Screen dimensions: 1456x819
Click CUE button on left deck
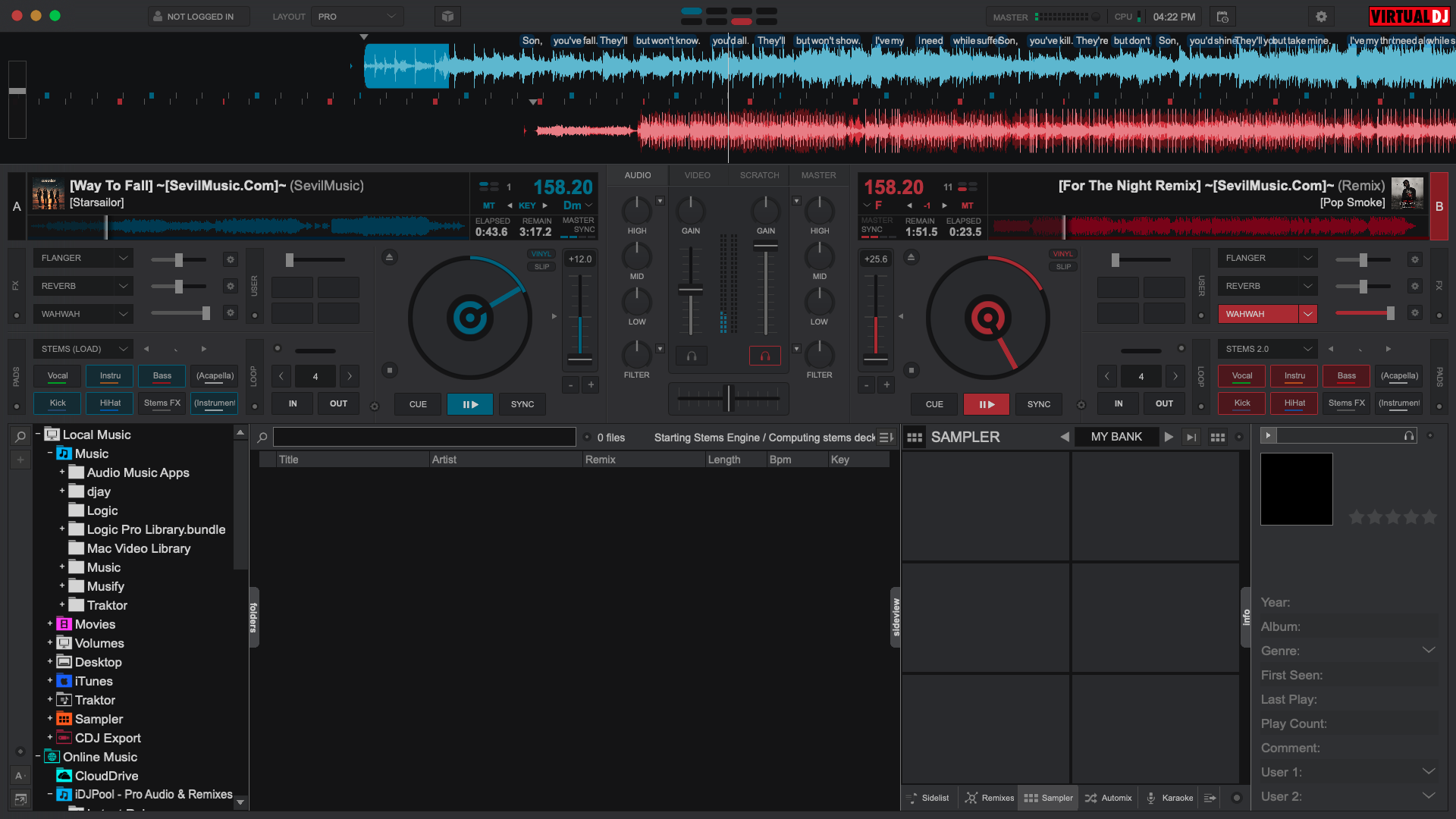(x=418, y=404)
